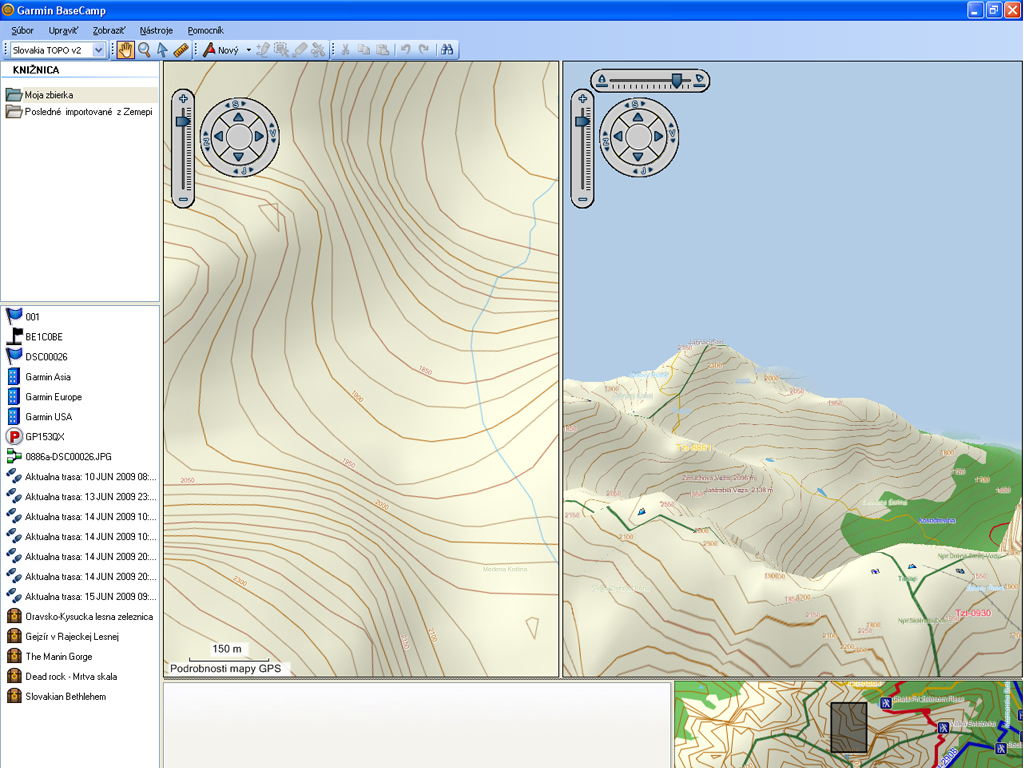
Task: Select the Garmin Europe waypoint
Action: 53,397
